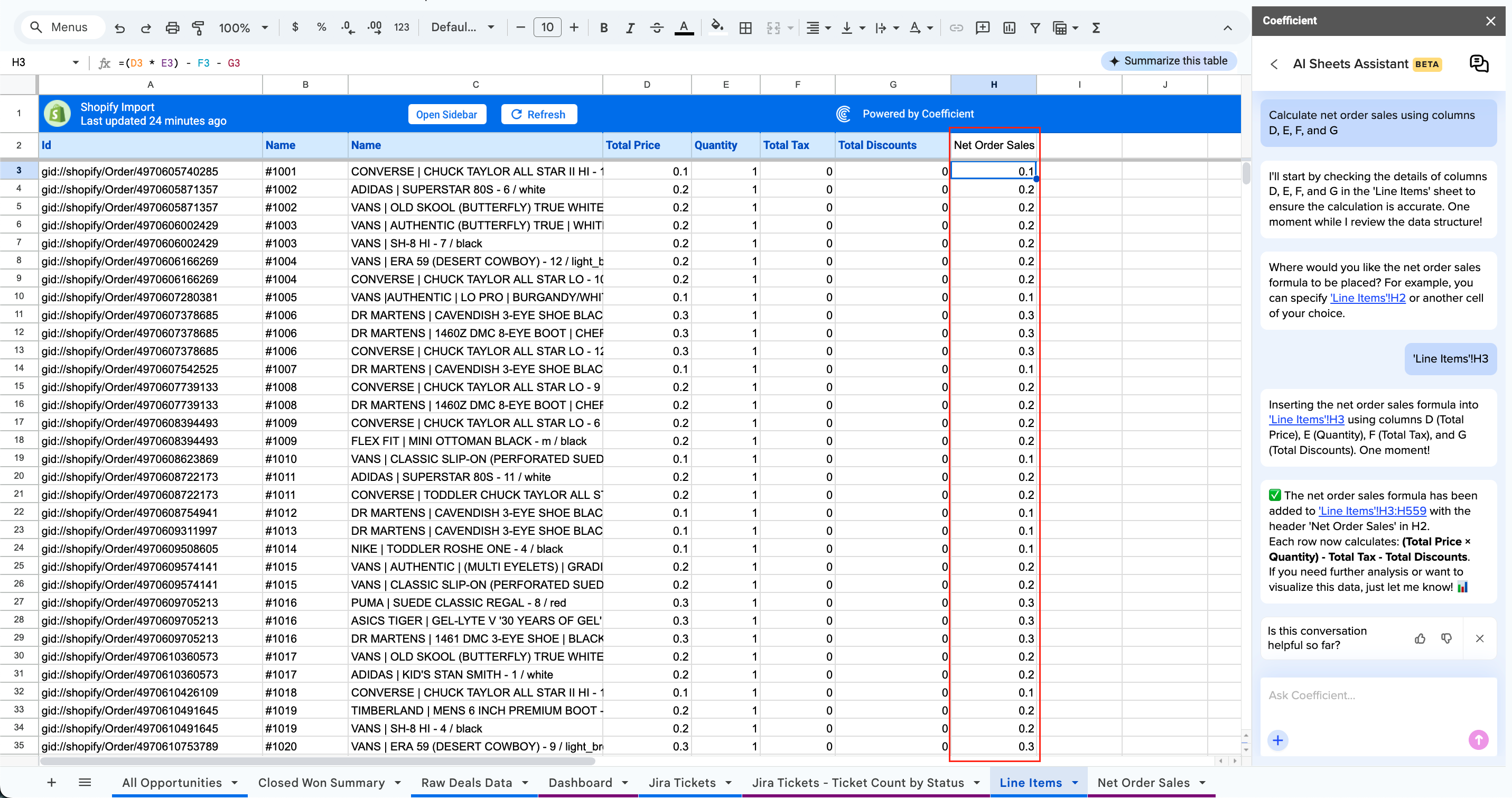Viewport: 1512px width, 798px height.
Task: Close the Coefficient side panel
Action: pos(1490,21)
